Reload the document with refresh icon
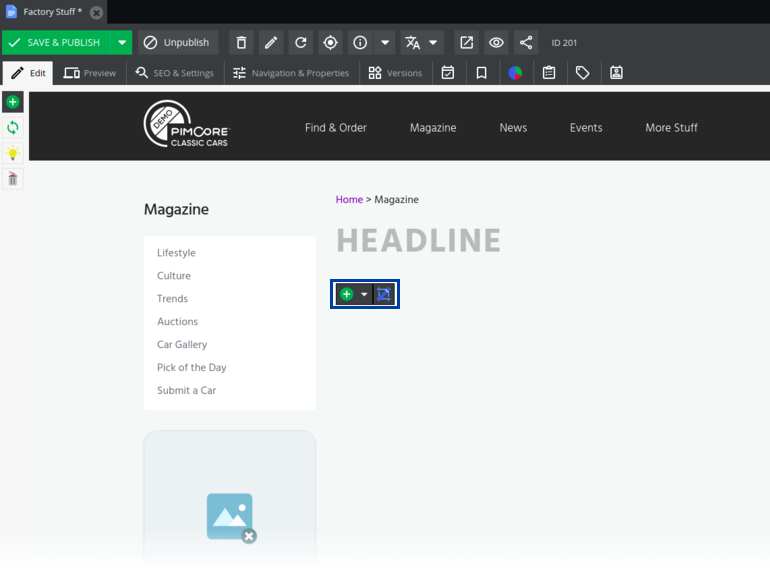The image size is (770, 572). click(x=301, y=43)
